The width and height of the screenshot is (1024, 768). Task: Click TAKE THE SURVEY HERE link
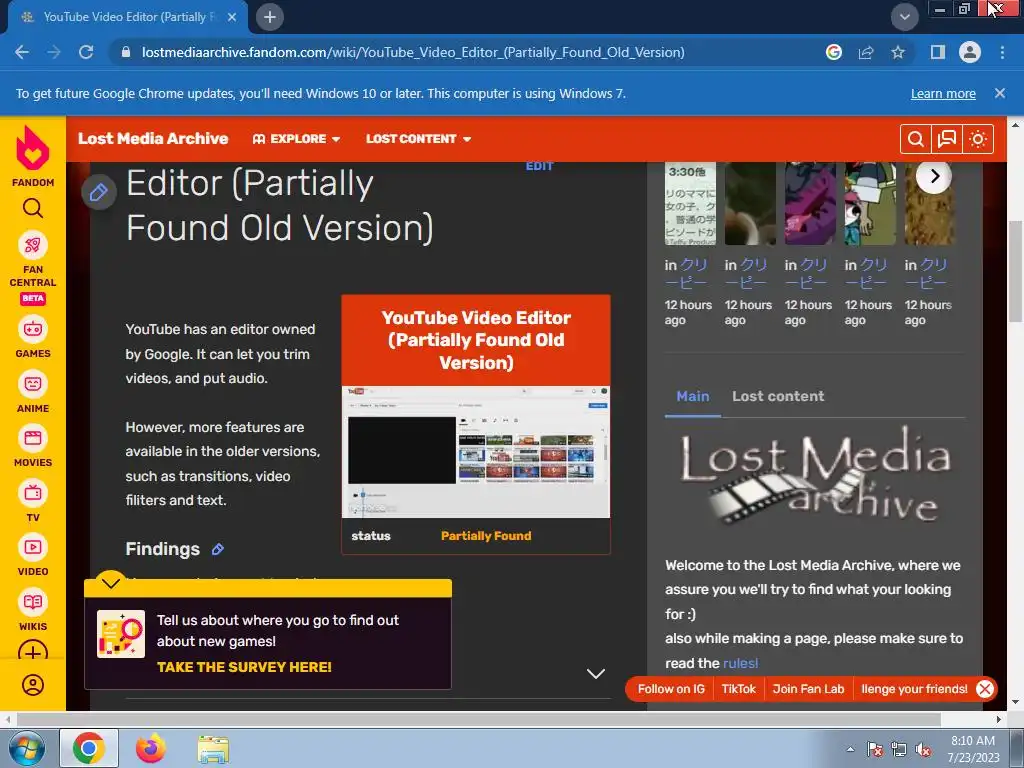pos(244,667)
